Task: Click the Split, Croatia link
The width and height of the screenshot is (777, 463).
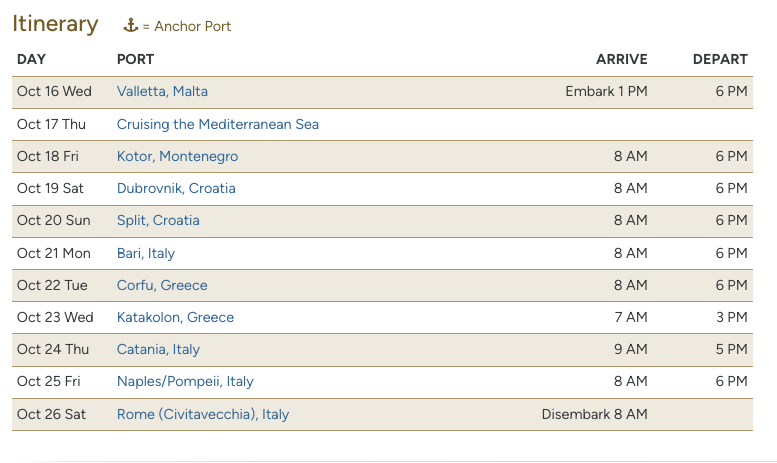Action: (x=158, y=221)
